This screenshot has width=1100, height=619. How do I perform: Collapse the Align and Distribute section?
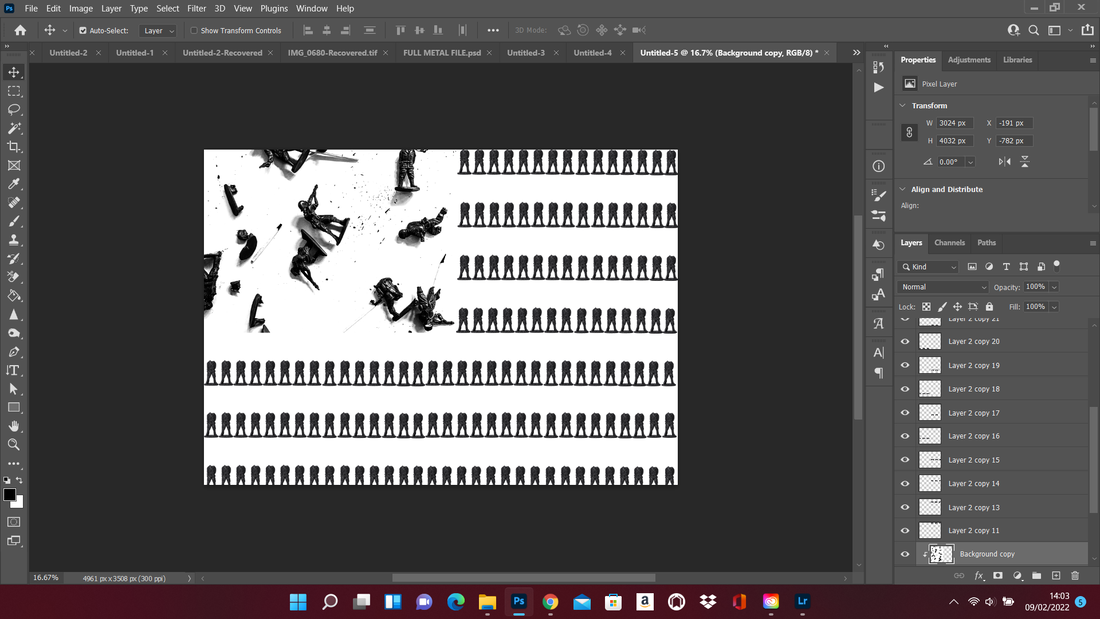[x=903, y=189]
